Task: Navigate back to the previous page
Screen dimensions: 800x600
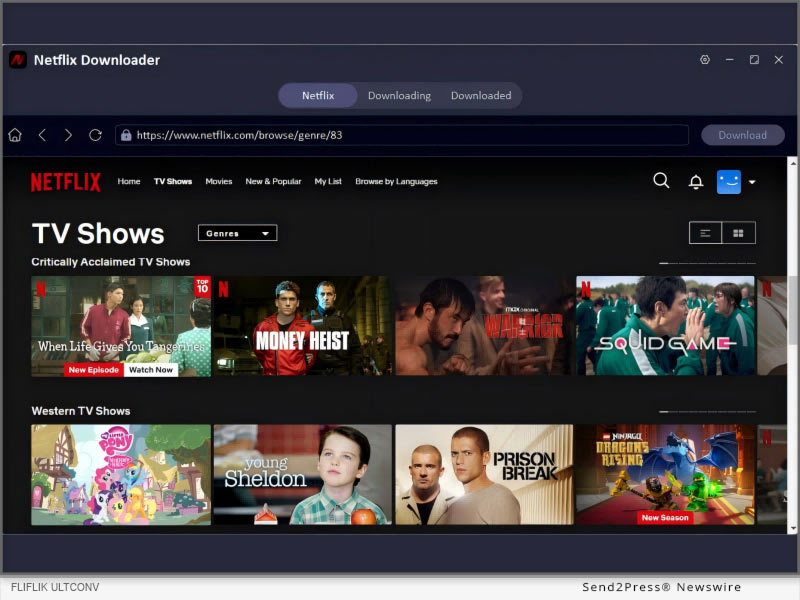Action: 43,134
